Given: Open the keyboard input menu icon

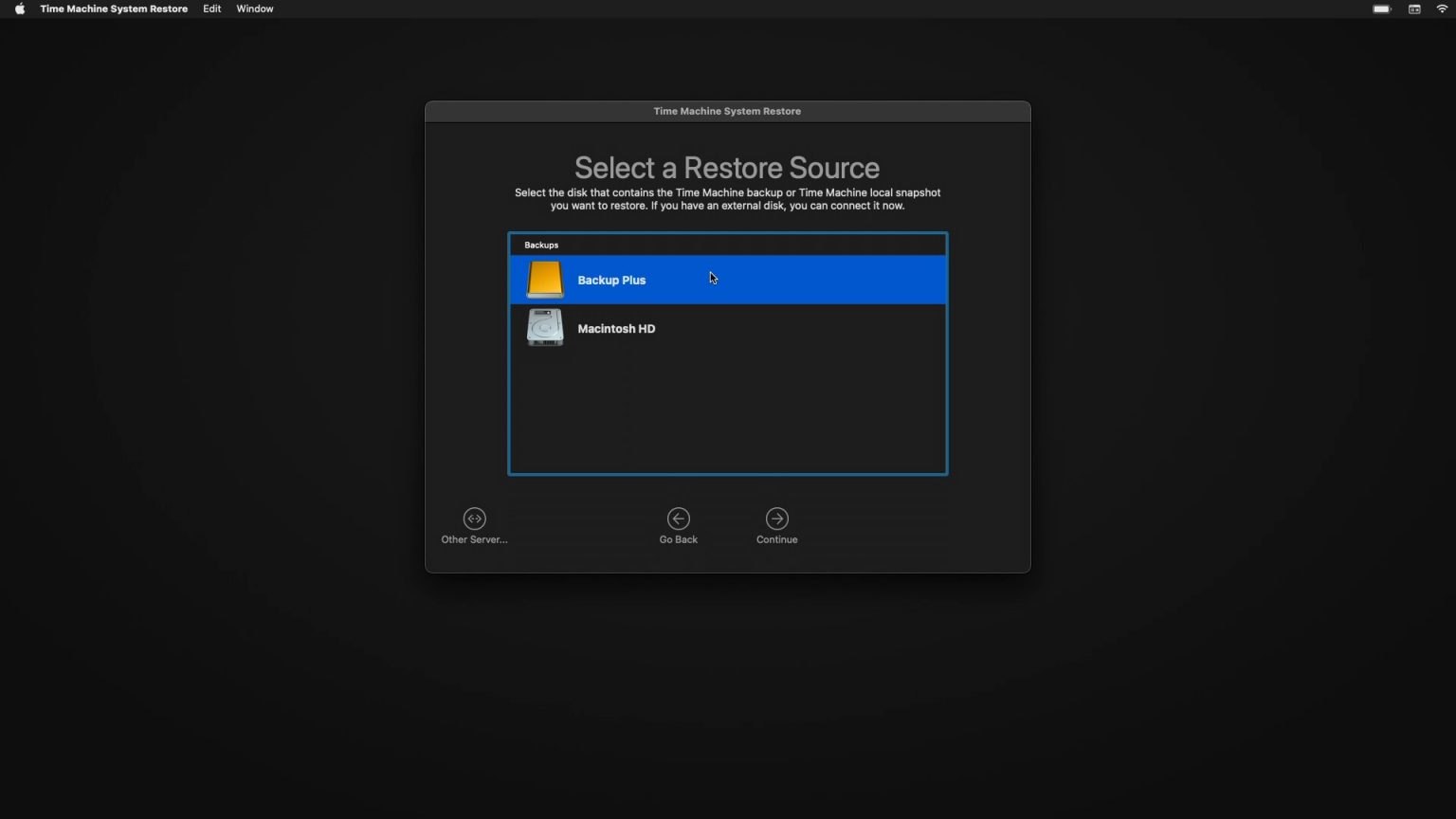Looking at the screenshot, I should click(1414, 9).
